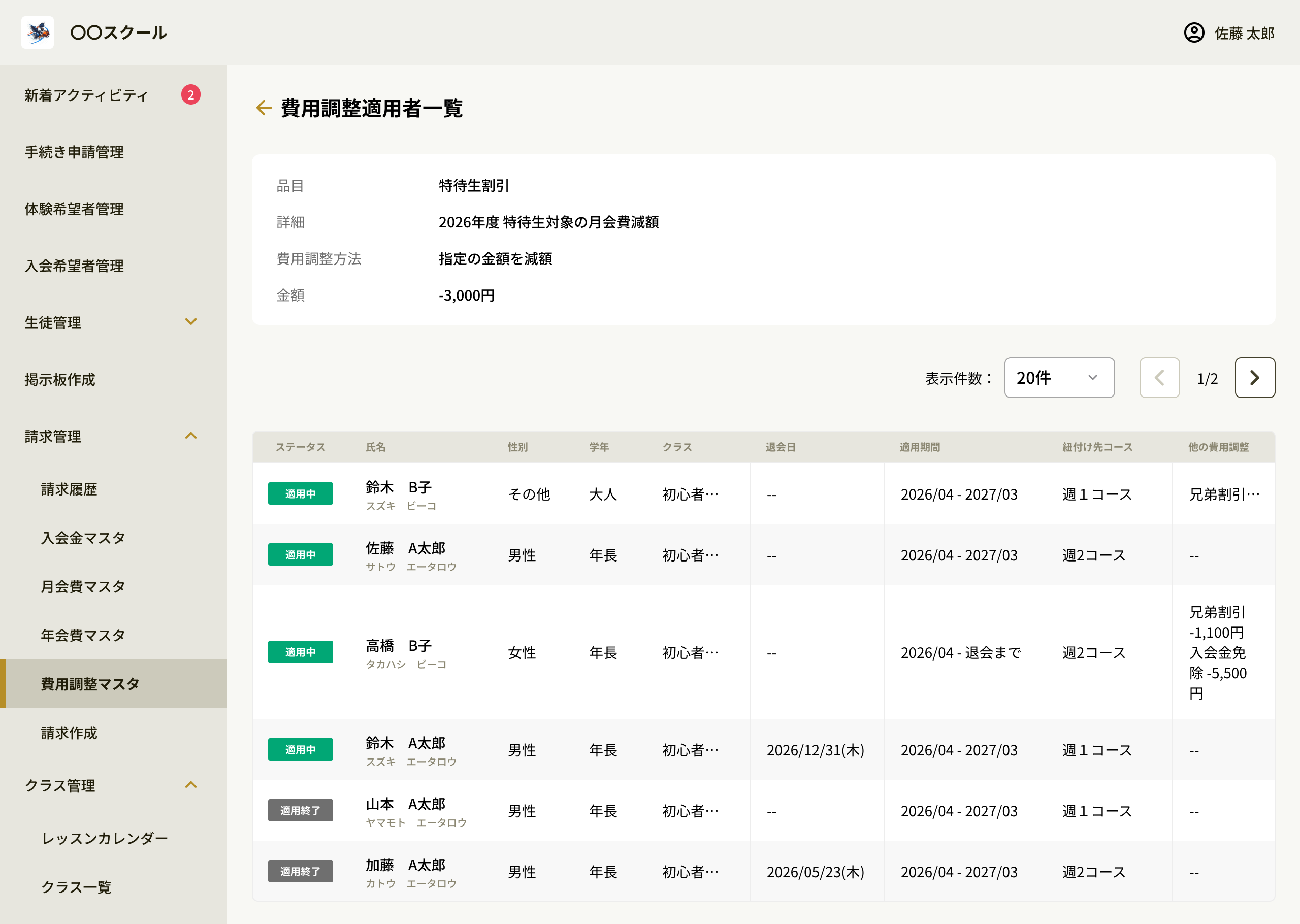Open 手続き申請管理 in the sidebar
This screenshot has width=1300, height=924.
tap(74, 152)
